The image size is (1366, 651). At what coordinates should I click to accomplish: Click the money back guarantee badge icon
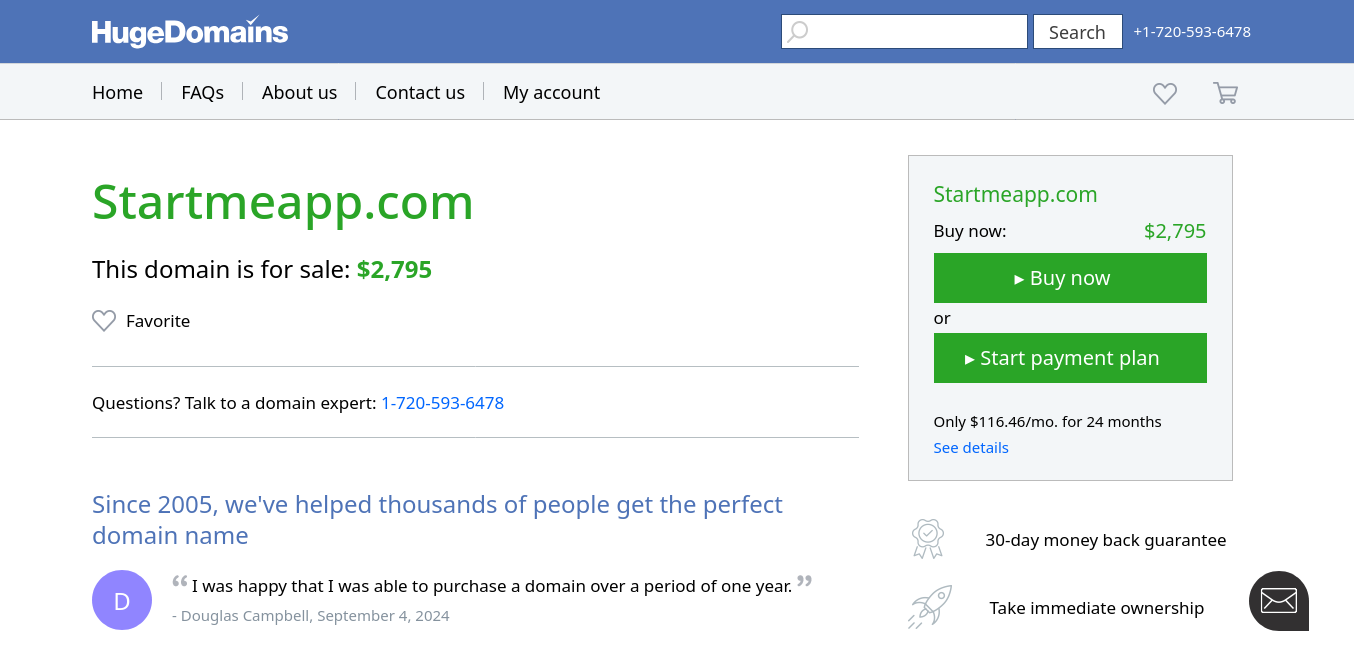(928, 539)
